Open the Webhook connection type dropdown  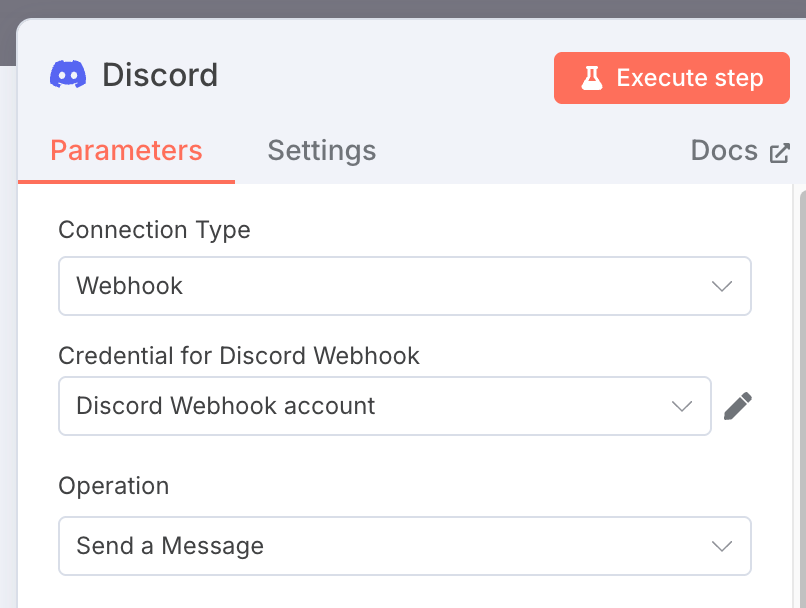[x=380, y=286]
